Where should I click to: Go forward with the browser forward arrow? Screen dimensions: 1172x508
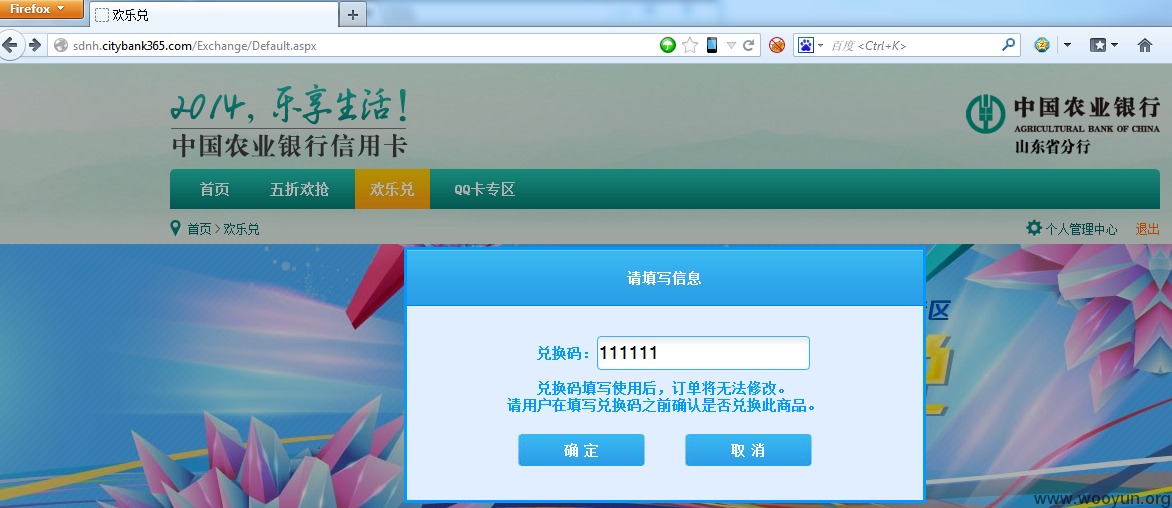pos(34,46)
